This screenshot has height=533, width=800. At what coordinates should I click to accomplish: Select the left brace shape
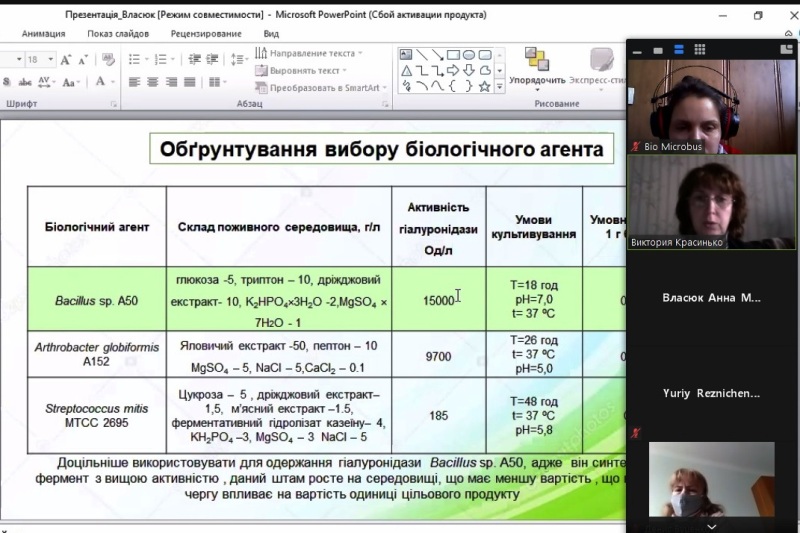[453, 86]
